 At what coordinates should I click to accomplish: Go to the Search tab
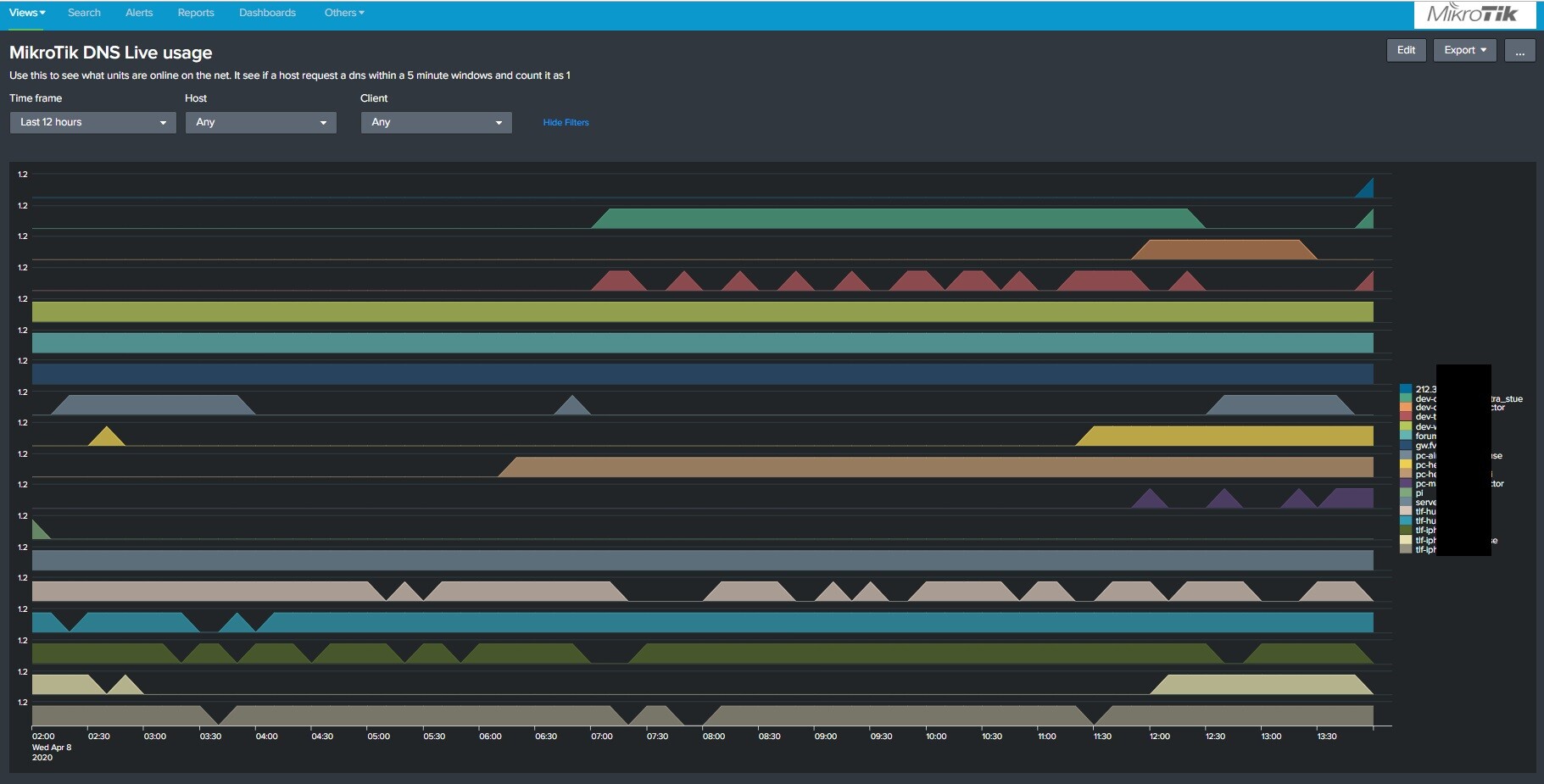click(84, 13)
